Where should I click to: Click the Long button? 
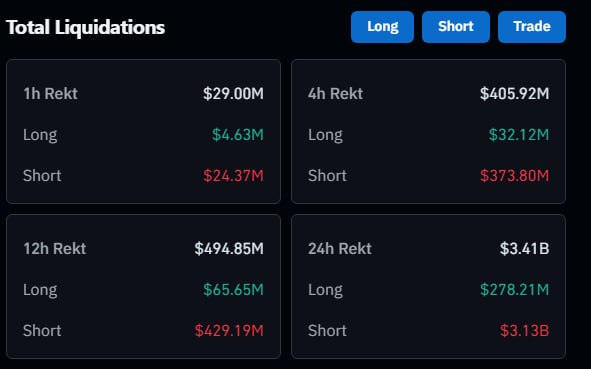point(382,27)
